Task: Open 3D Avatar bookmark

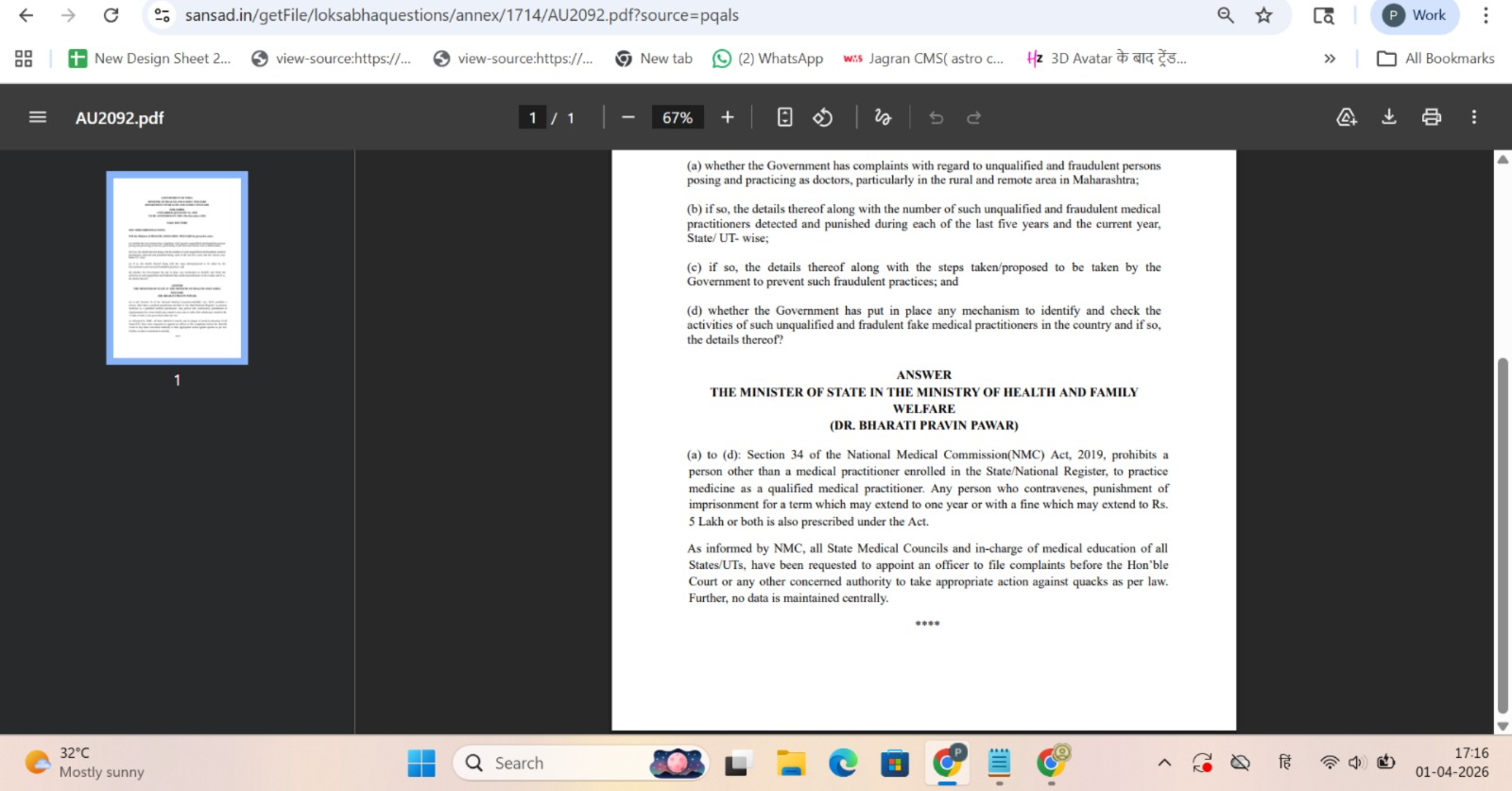Action: pyautogui.click(x=1106, y=59)
